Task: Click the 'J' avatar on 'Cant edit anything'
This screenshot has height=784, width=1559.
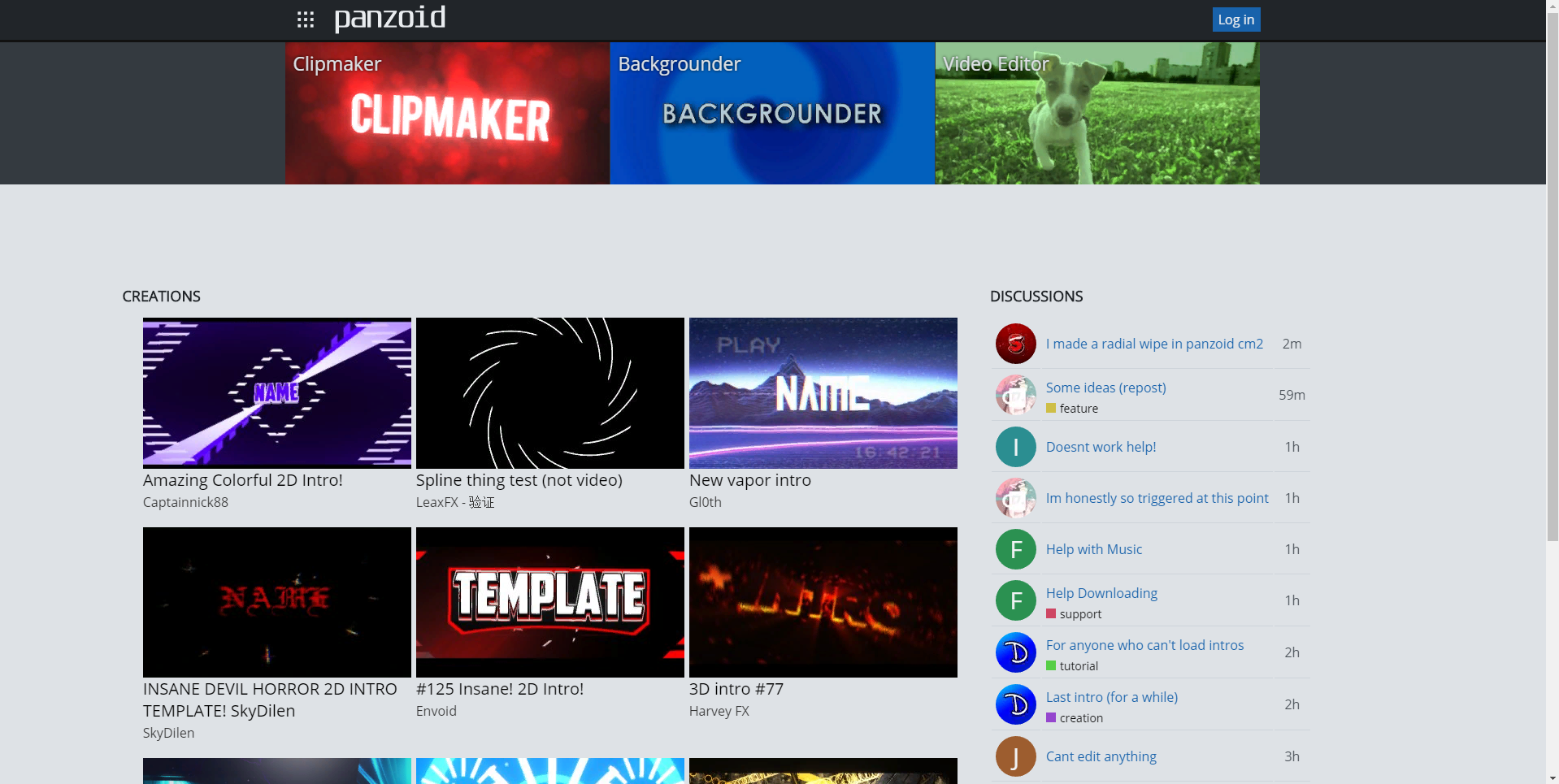Action: (1015, 756)
